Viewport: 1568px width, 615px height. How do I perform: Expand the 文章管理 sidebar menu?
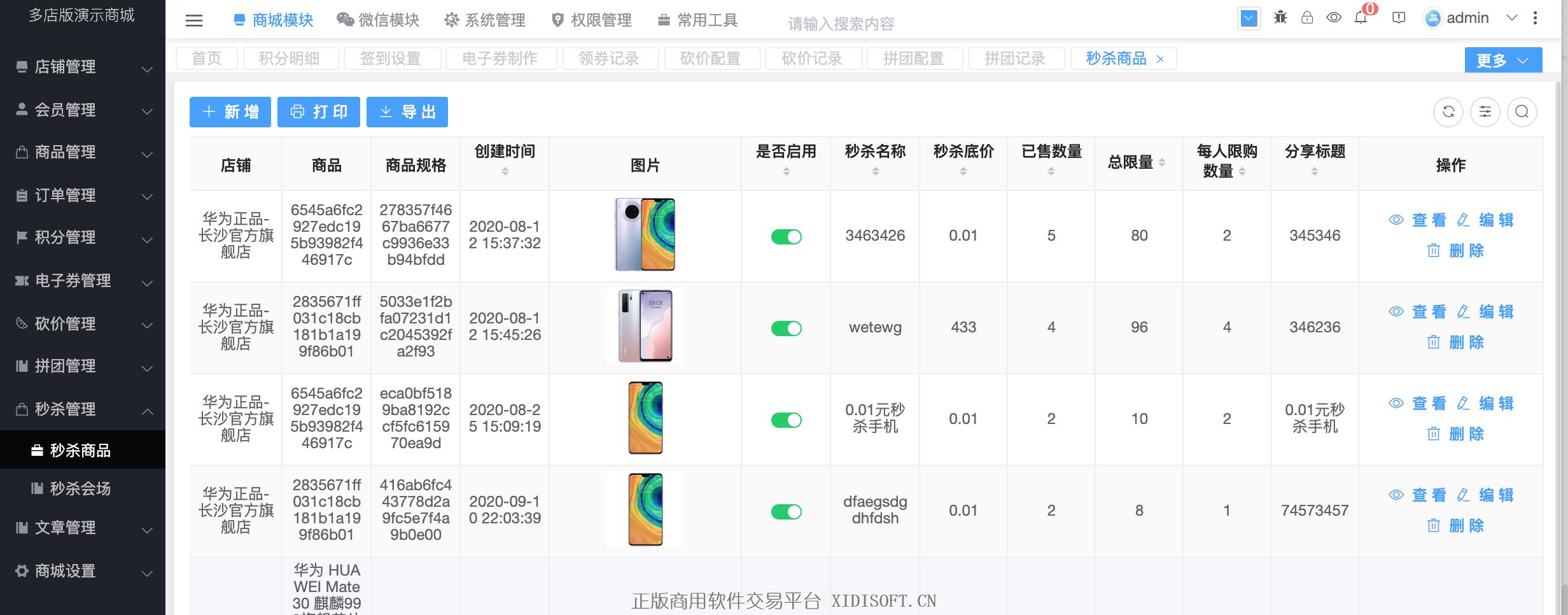[x=83, y=528]
